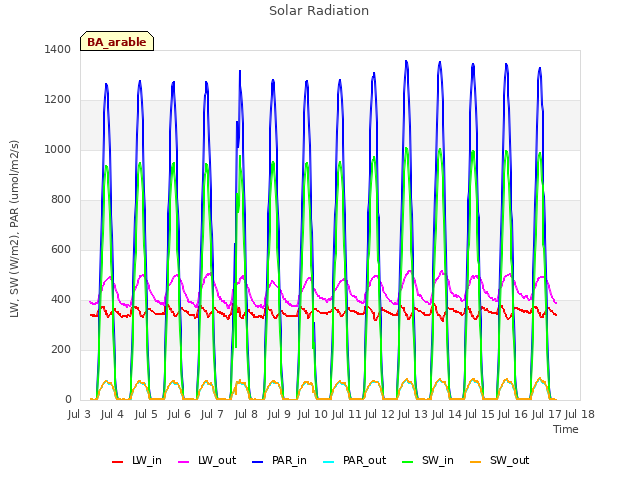Select the LW_in legend label
Screen dimensions: 640x480
point(147,460)
